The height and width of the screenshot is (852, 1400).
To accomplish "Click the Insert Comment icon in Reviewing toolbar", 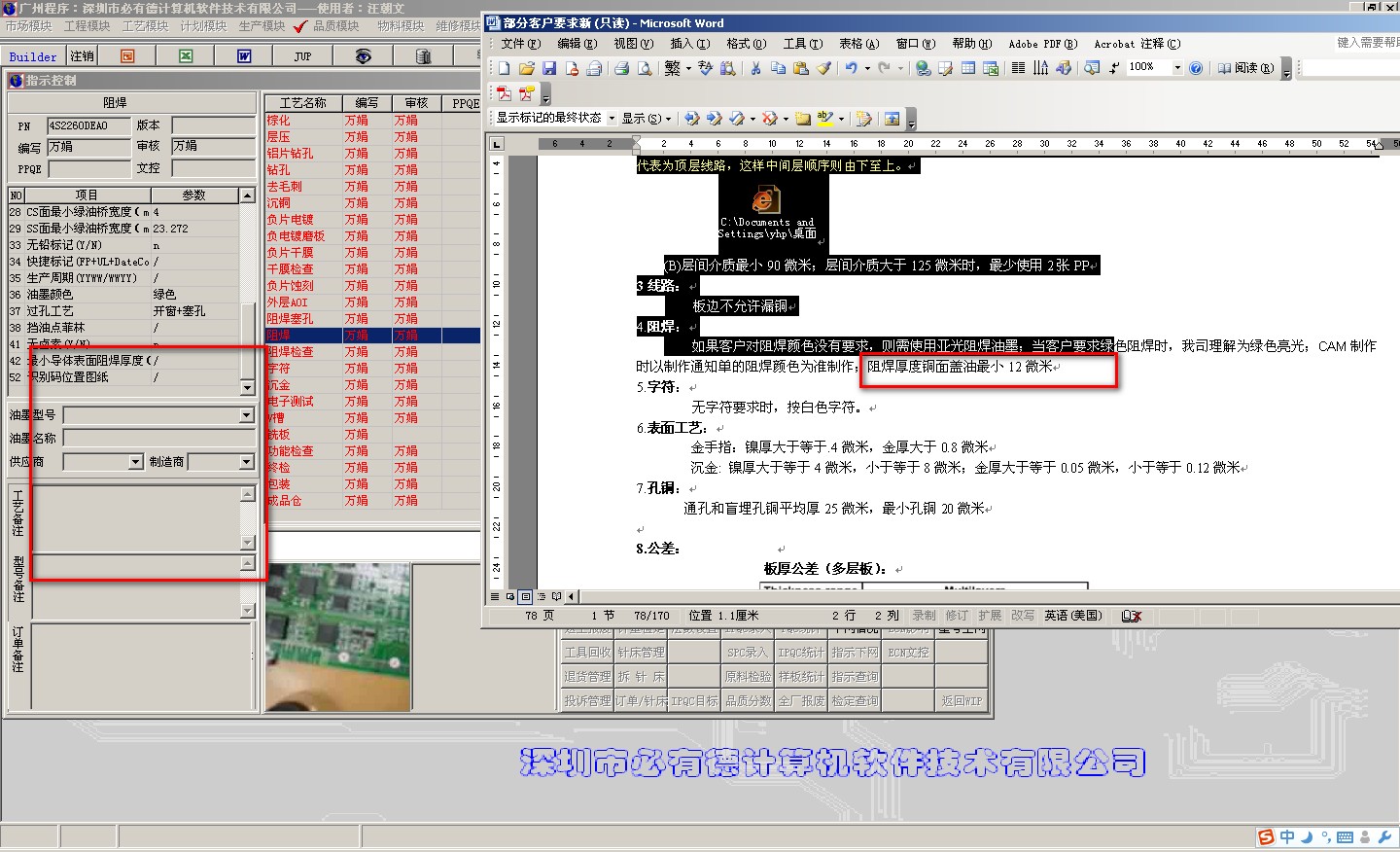I will click(802, 119).
